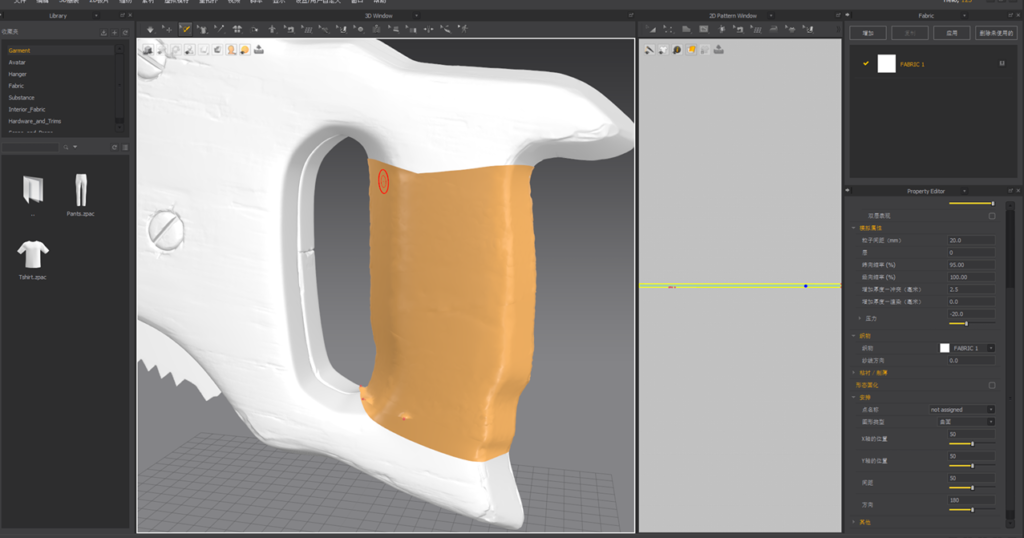This screenshot has width=1024, height=538.
Task: Click the highlighted orange icon in 2D Pattern overlay
Action: coord(690,49)
